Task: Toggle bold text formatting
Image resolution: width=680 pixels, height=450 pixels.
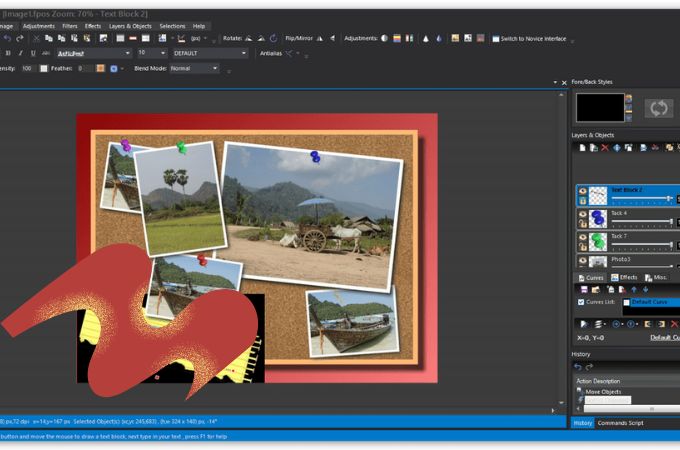Action: [x=8, y=53]
